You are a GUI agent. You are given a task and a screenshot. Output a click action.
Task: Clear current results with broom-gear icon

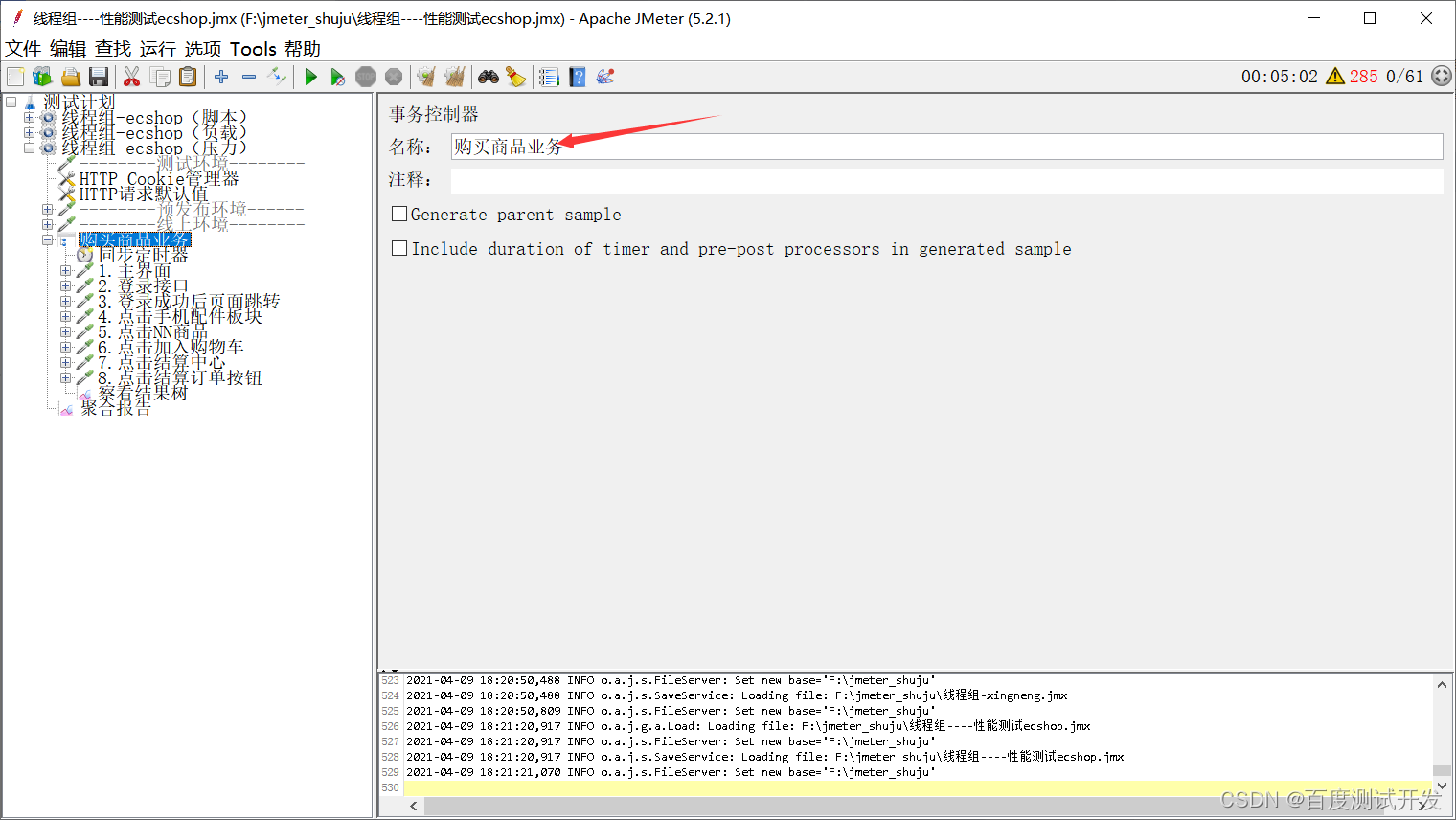point(426,77)
